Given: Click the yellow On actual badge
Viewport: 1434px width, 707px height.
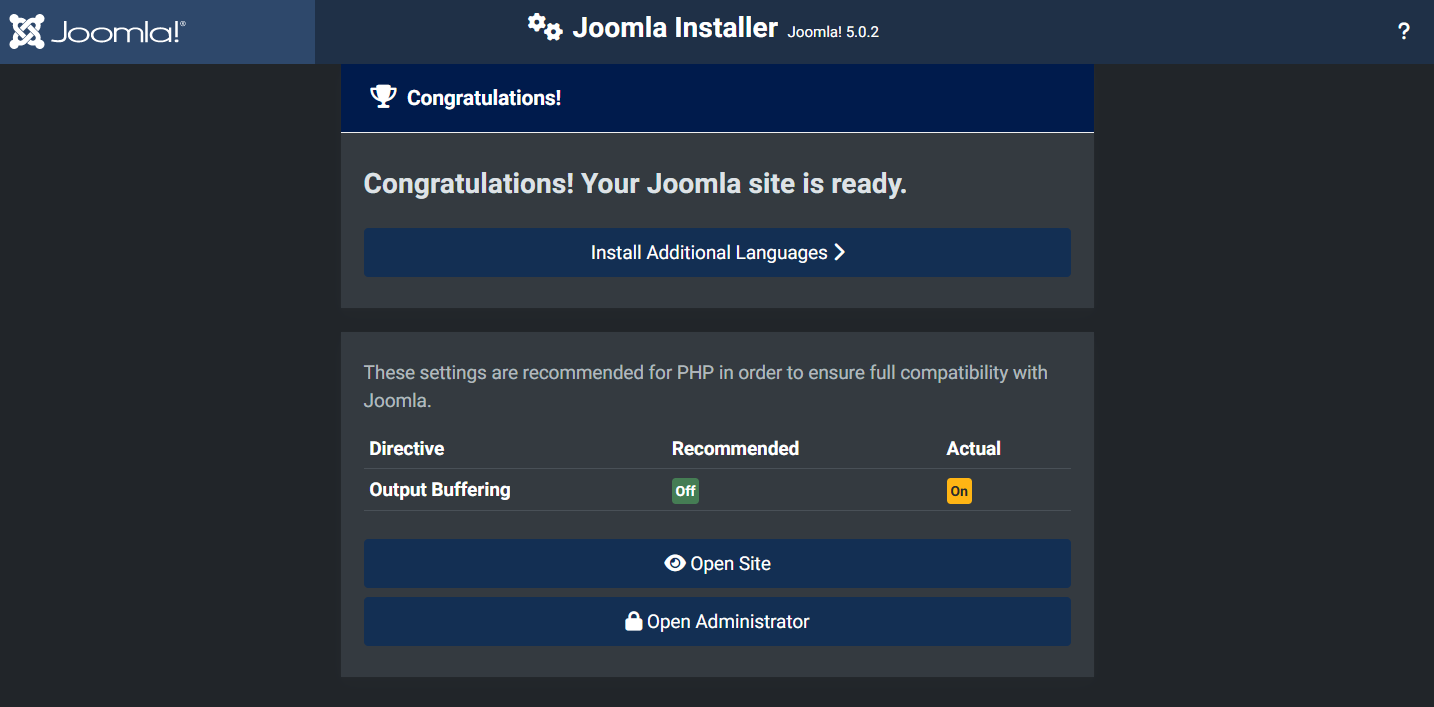Looking at the screenshot, I should tap(959, 491).
